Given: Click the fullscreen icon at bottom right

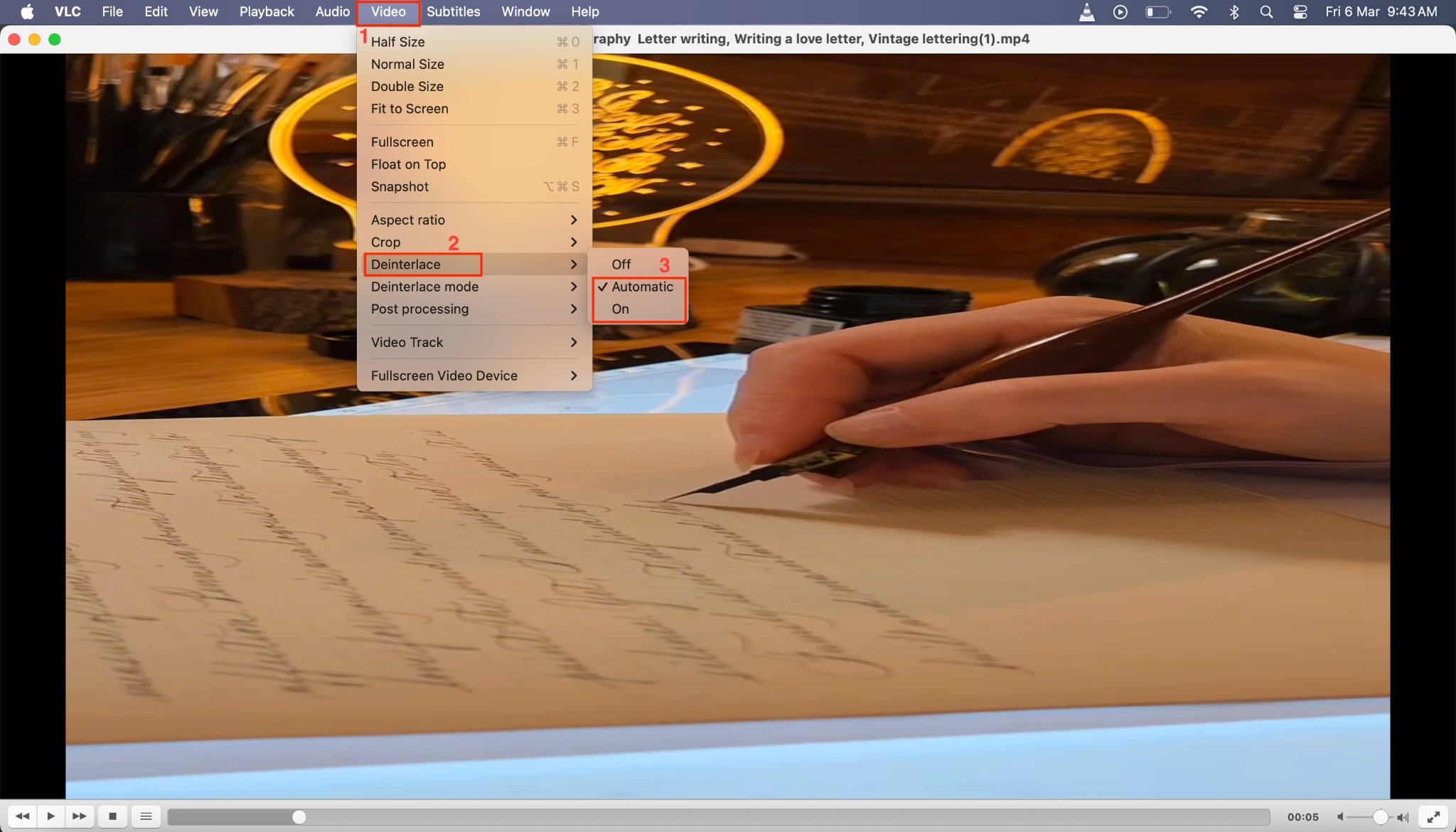Looking at the screenshot, I should 1435,816.
